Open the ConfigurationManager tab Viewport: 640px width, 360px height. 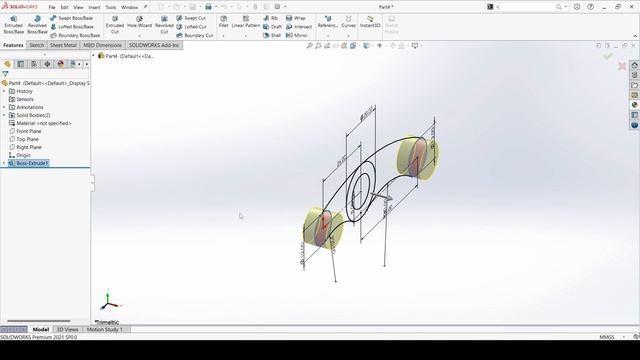[34, 64]
